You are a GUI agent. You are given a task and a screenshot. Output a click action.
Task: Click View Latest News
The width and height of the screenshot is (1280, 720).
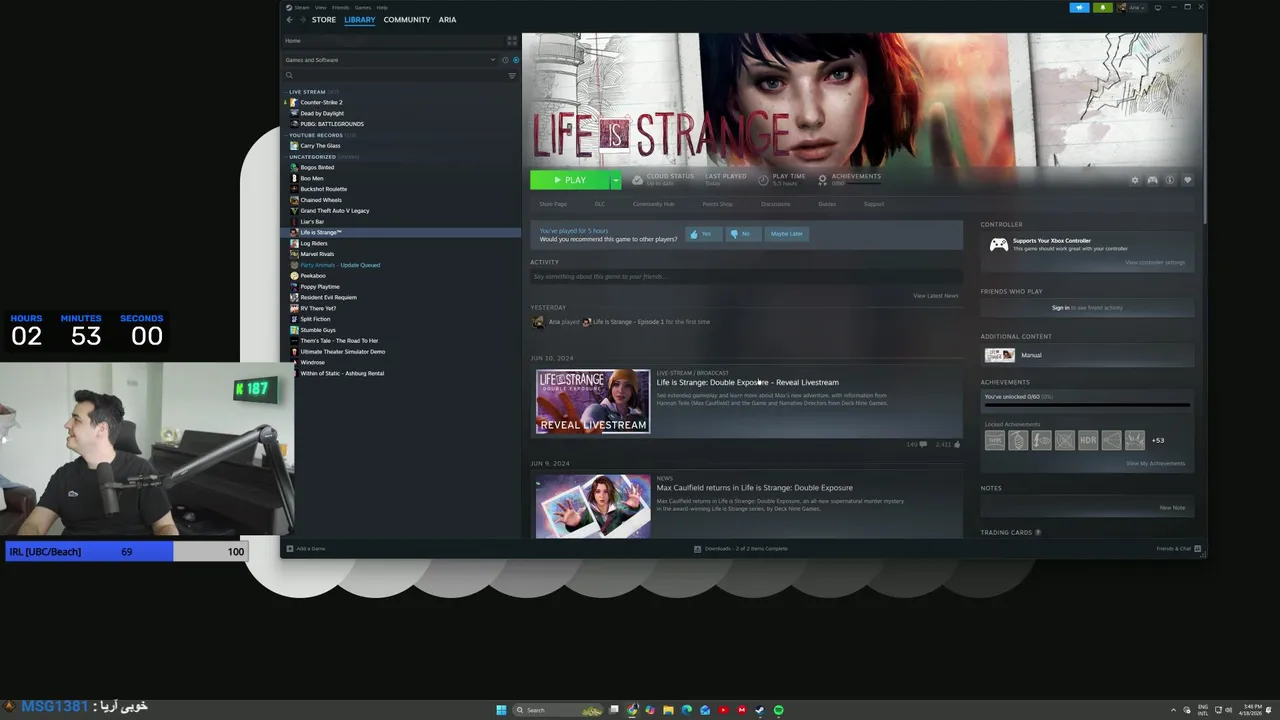coord(935,296)
